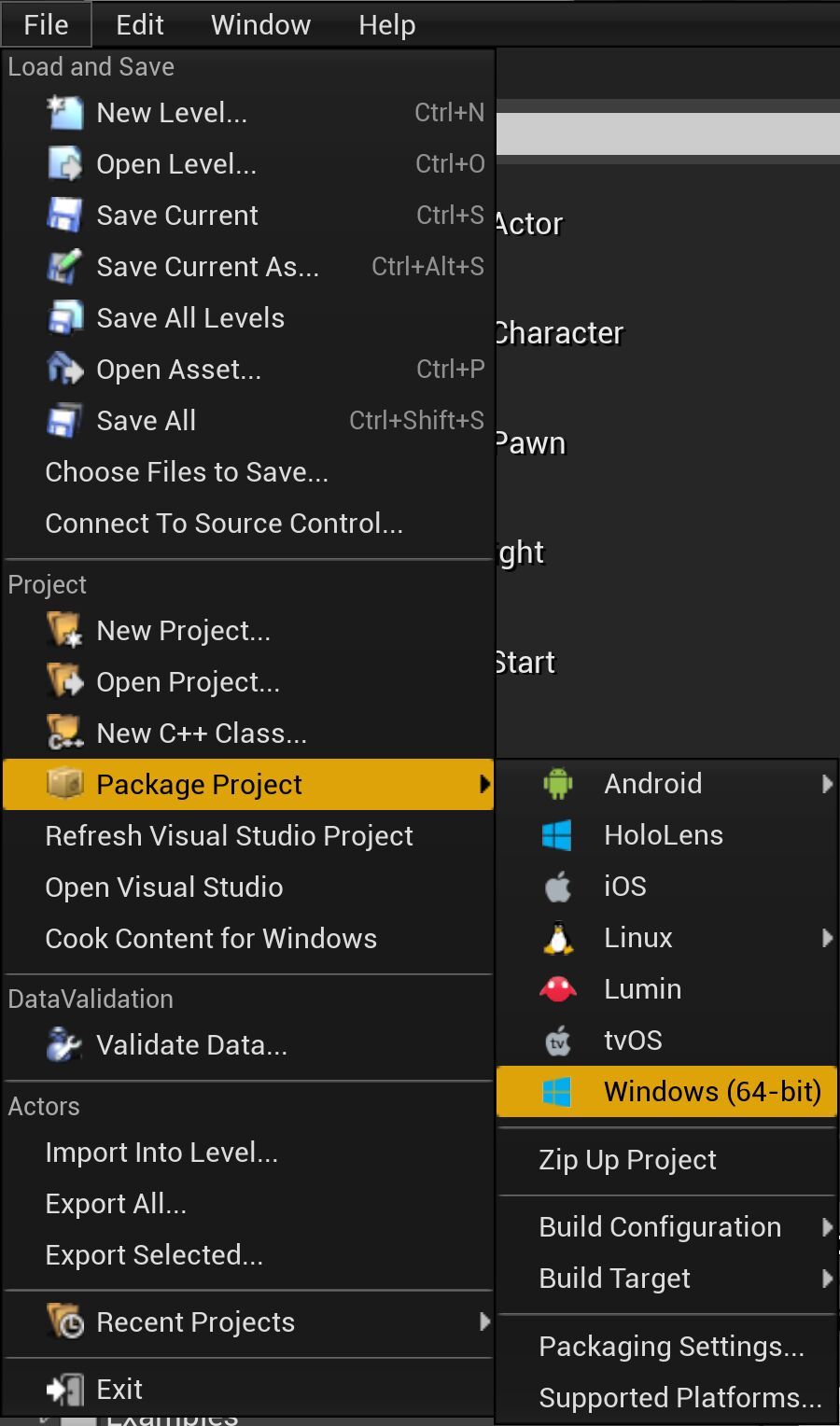This screenshot has width=840, height=1426.
Task: Select the tvOS platform icon
Action: coord(557,1040)
